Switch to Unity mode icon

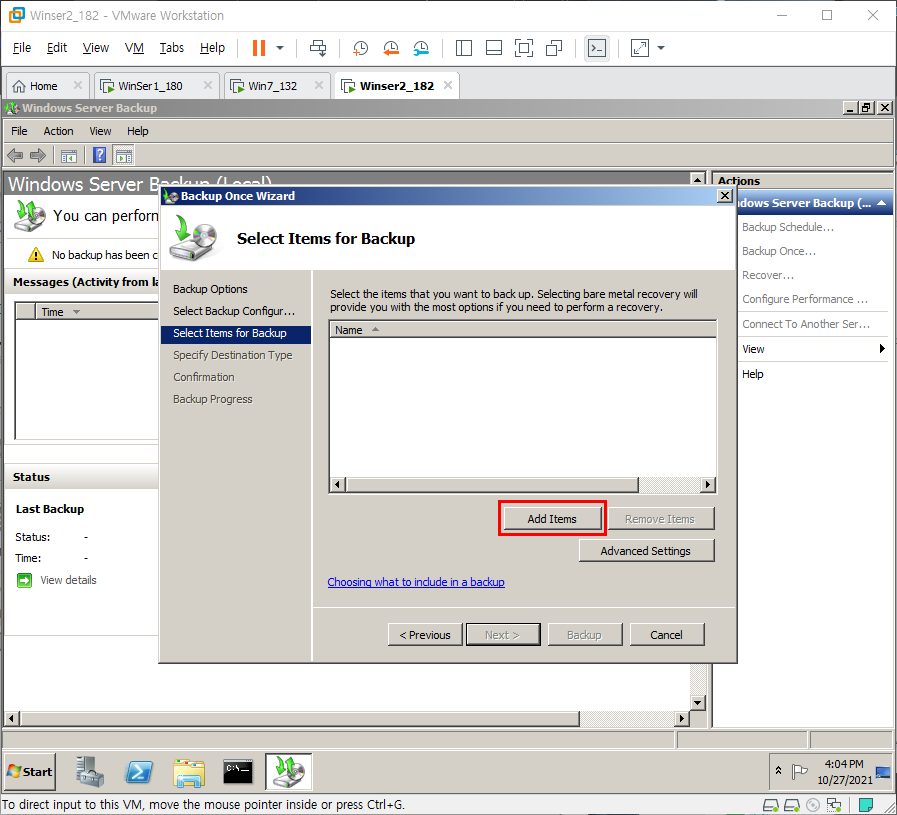554,48
